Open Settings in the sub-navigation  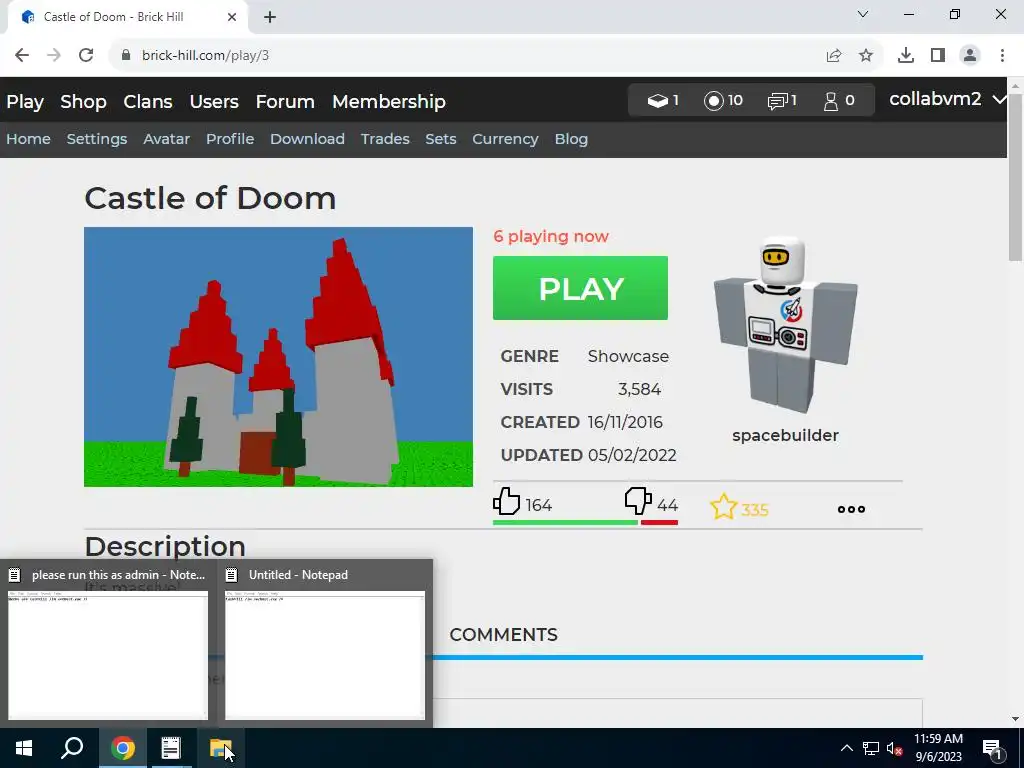pyautogui.click(x=97, y=139)
